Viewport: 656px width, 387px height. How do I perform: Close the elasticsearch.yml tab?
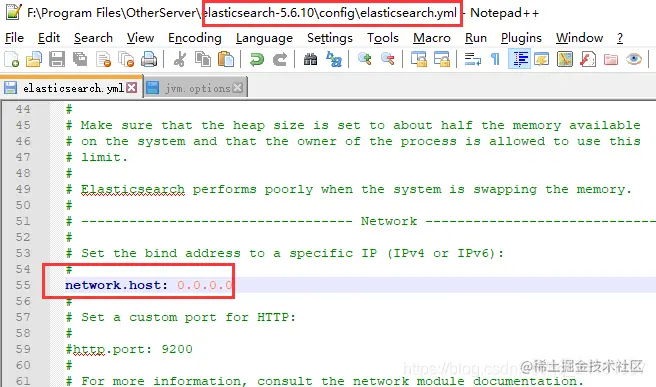click(131, 87)
